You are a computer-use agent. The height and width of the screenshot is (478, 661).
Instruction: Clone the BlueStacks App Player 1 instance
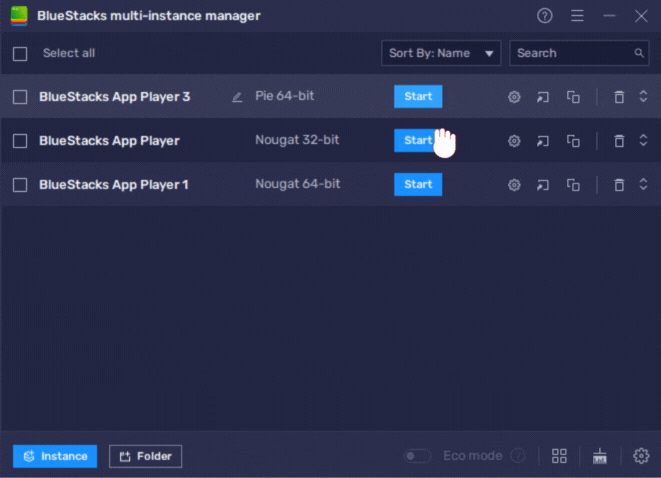[x=573, y=185]
